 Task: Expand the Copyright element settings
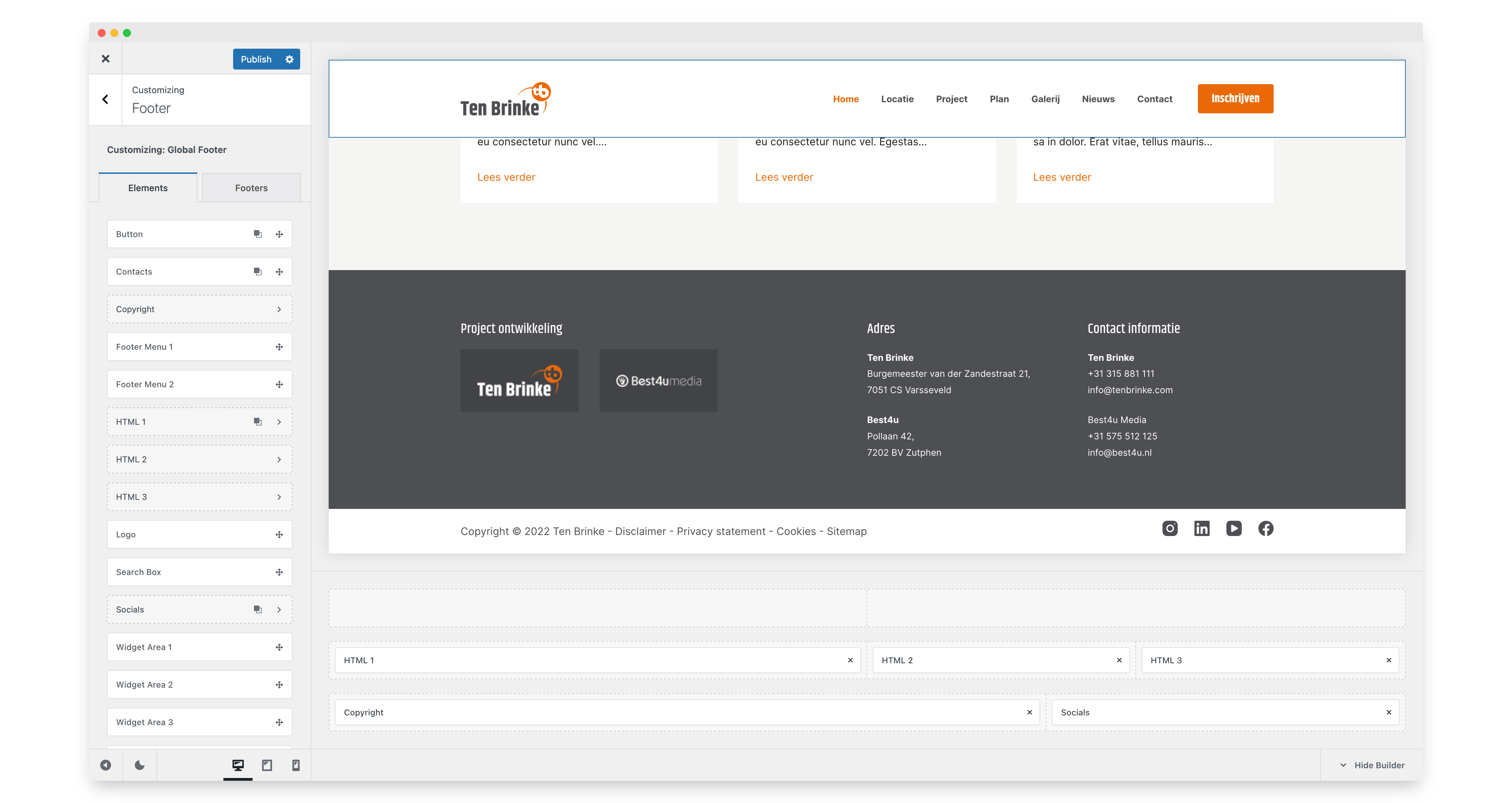[x=279, y=309]
